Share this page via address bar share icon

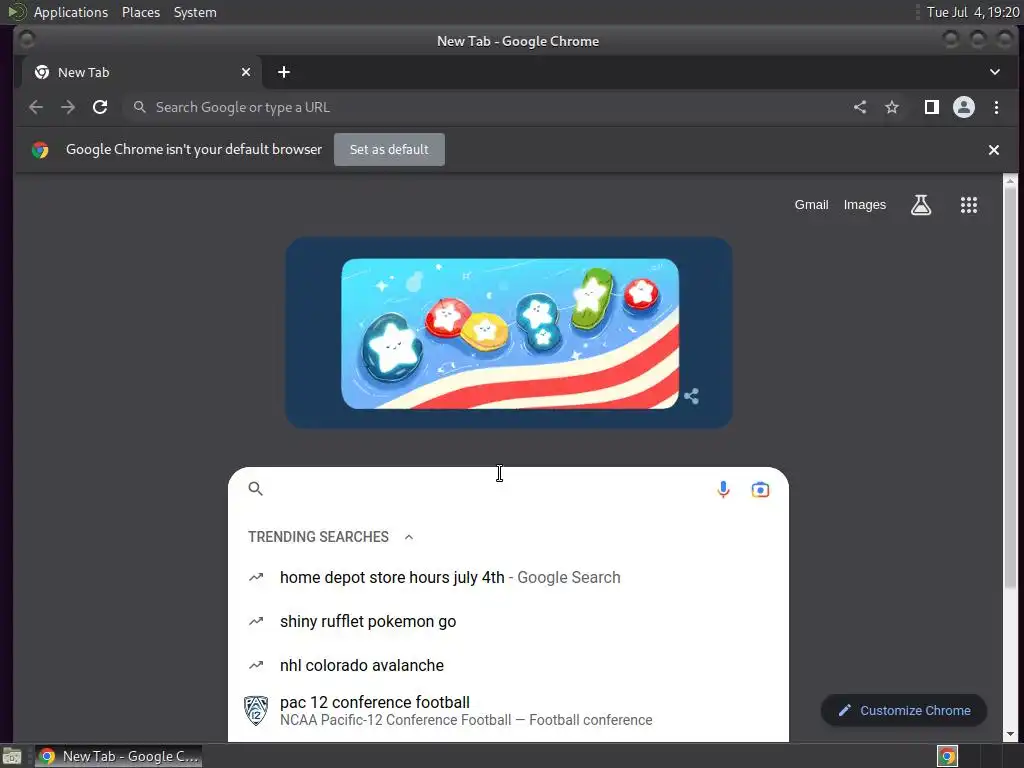[860, 107]
